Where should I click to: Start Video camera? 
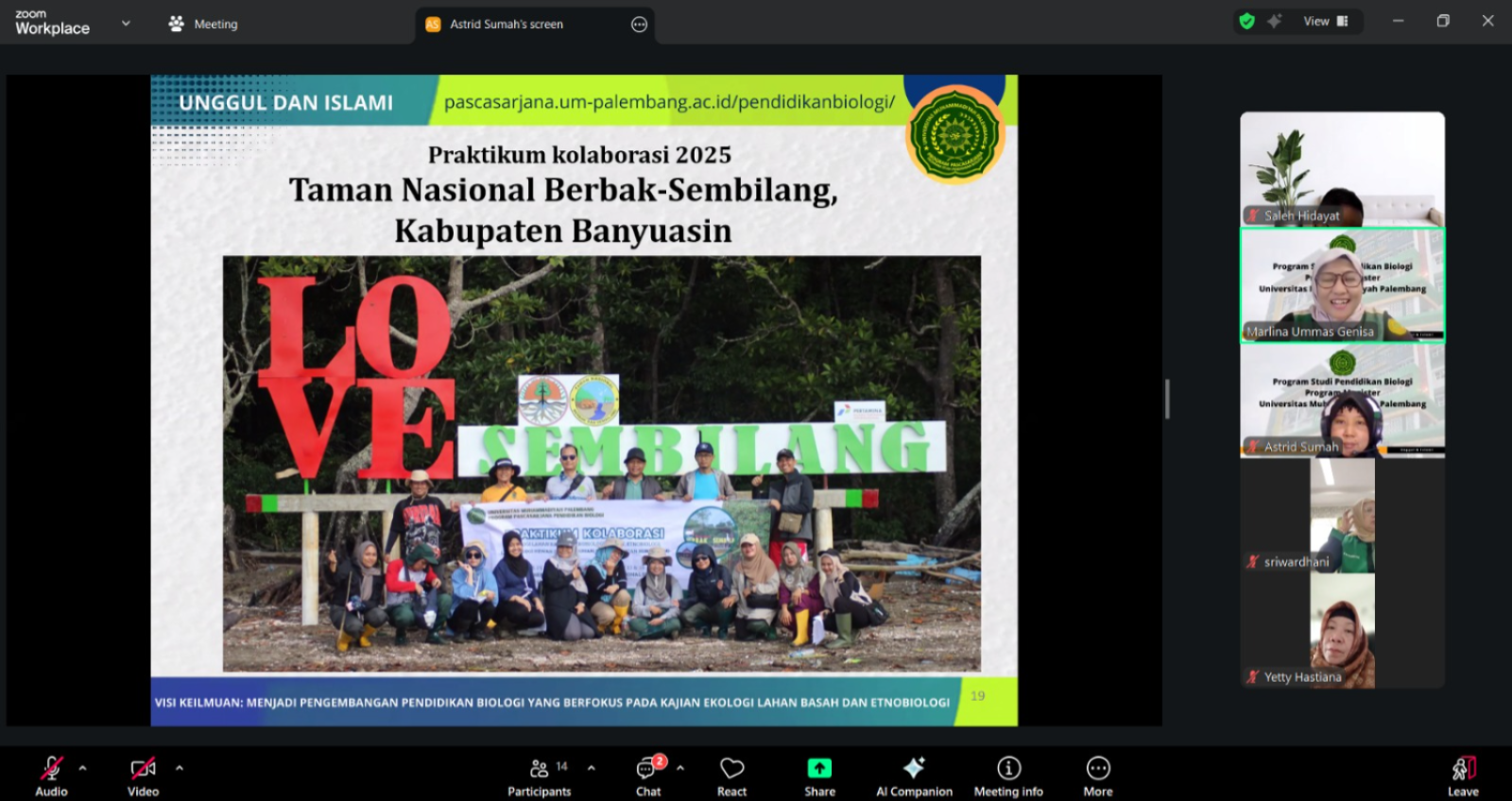pyautogui.click(x=143, y=775)
